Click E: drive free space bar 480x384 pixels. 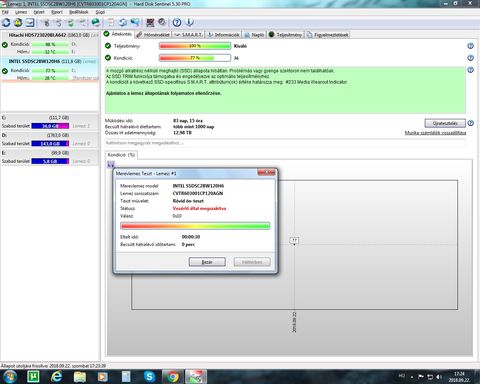[x=50, y=161]
